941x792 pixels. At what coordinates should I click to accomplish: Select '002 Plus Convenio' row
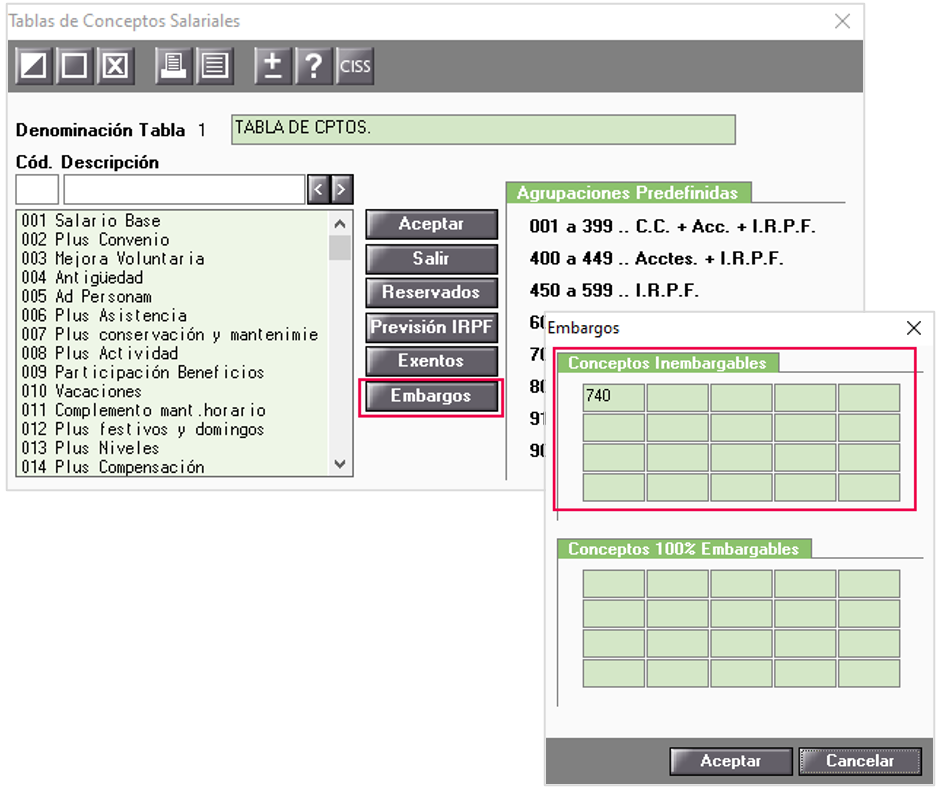click(x=172, y=240)
